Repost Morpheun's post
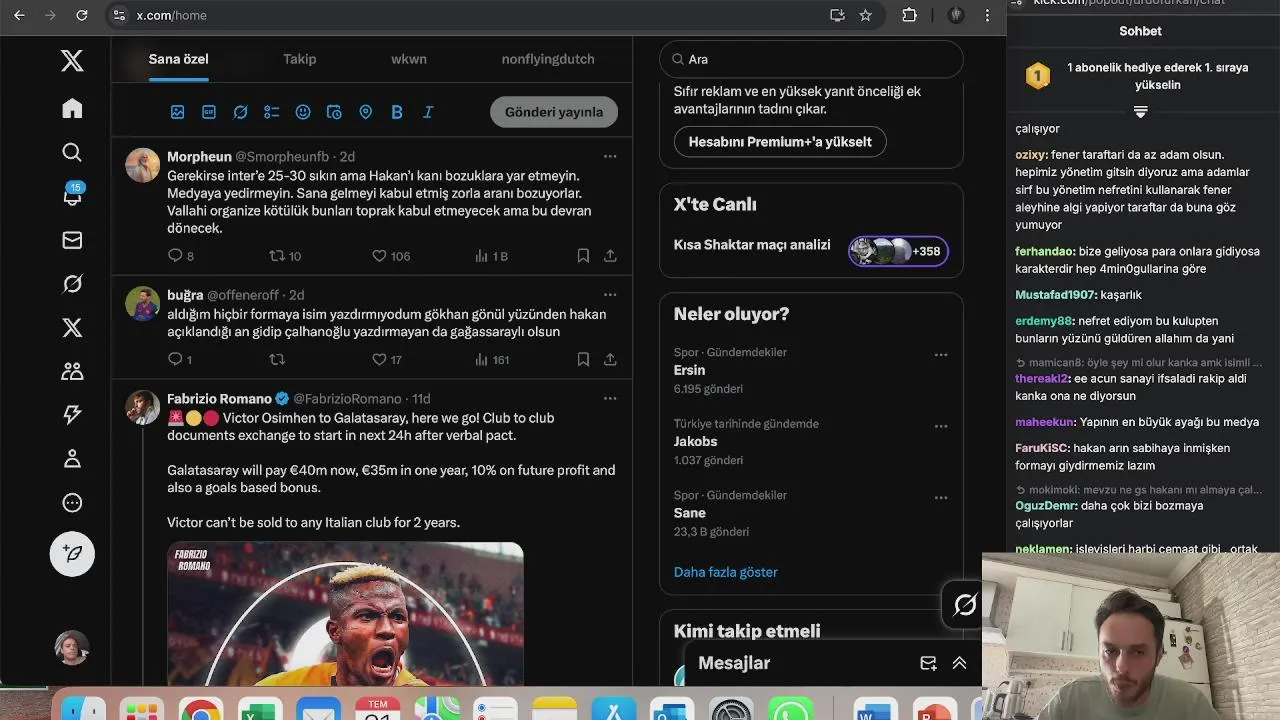Image resolution: width=1280 pixels, height=720 pixels. [x=278, y=256]
